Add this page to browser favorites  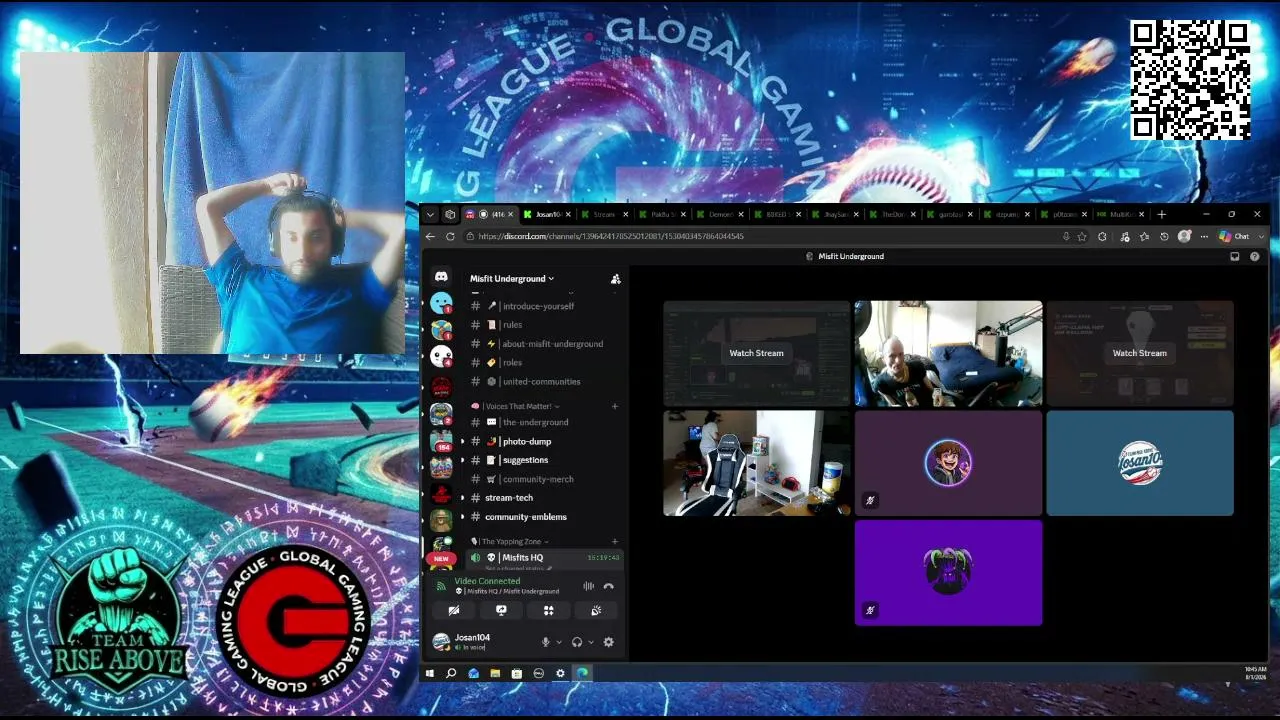click(x=1082, y=236)
